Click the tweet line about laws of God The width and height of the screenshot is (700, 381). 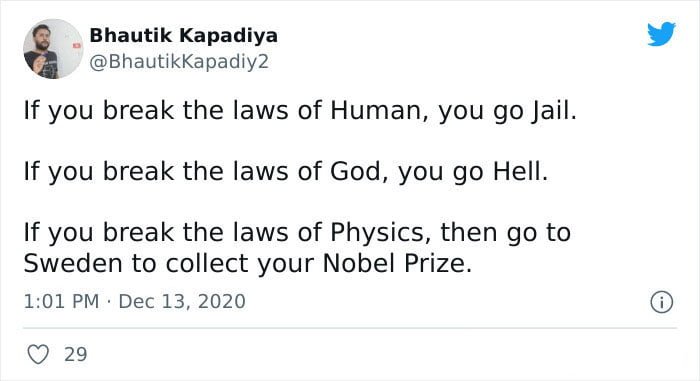286,172
